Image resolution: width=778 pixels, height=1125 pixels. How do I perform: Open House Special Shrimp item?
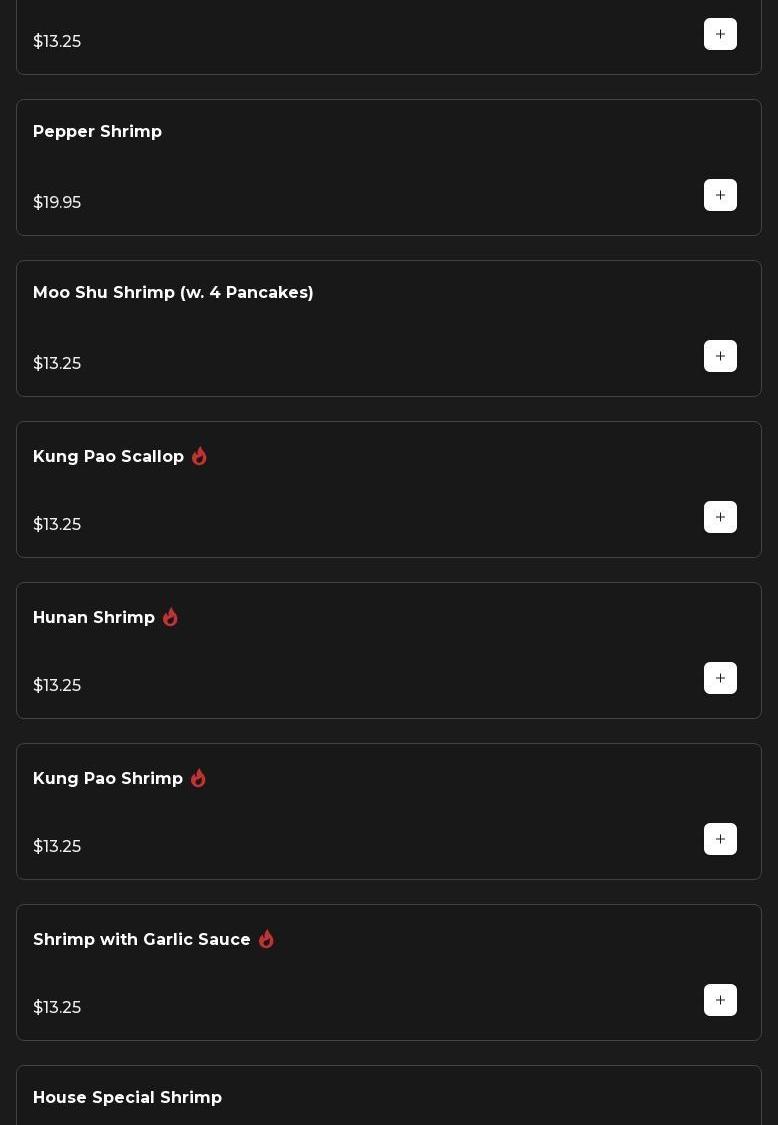(x=127, y=1098)
